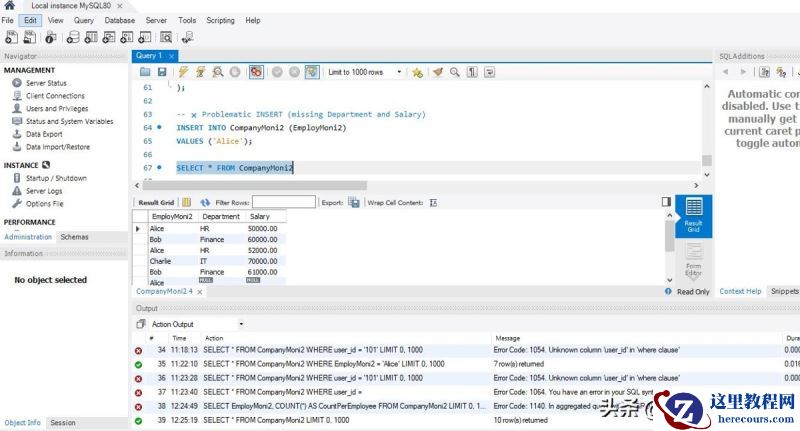Viewport: 800px width, 431px height.
Task: Click the Beautify query broom icon
Action: [437, 72]
